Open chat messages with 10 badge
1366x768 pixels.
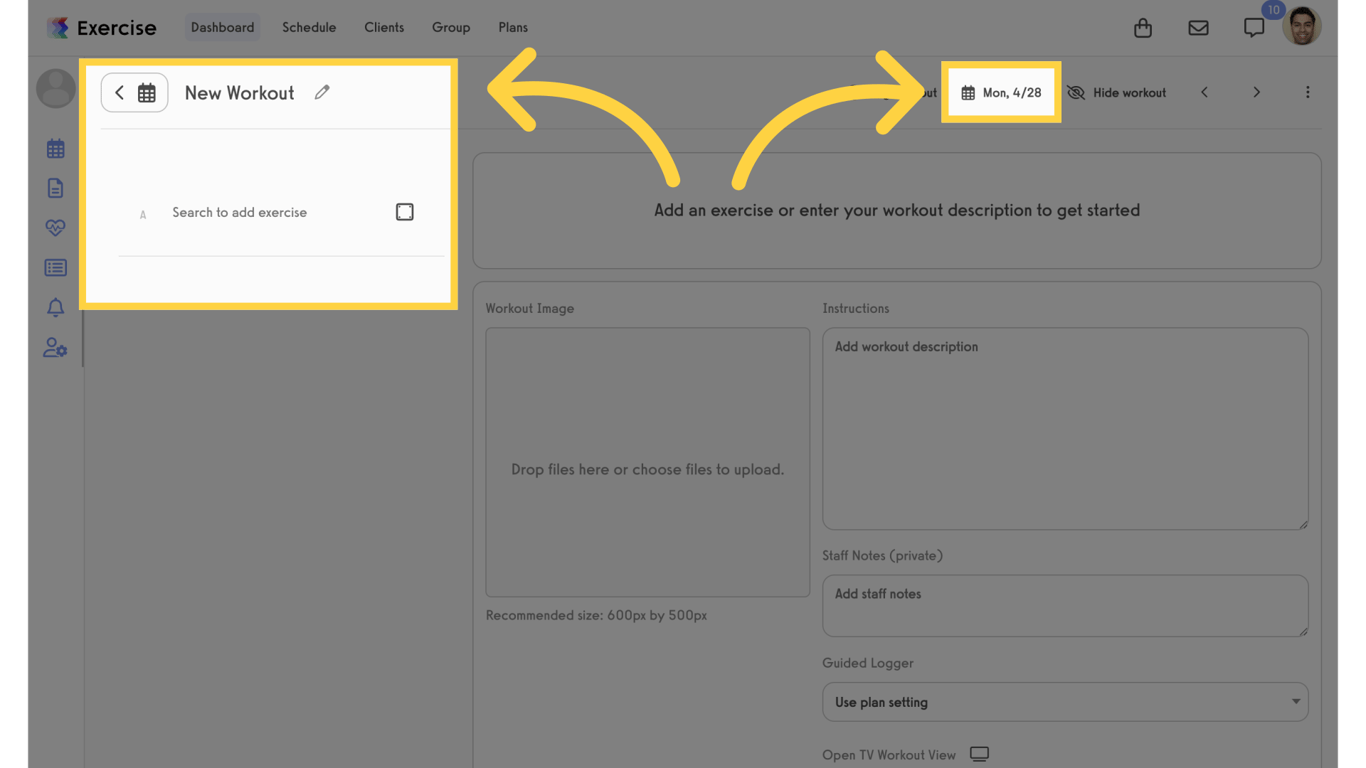[x=1254, y=28]
